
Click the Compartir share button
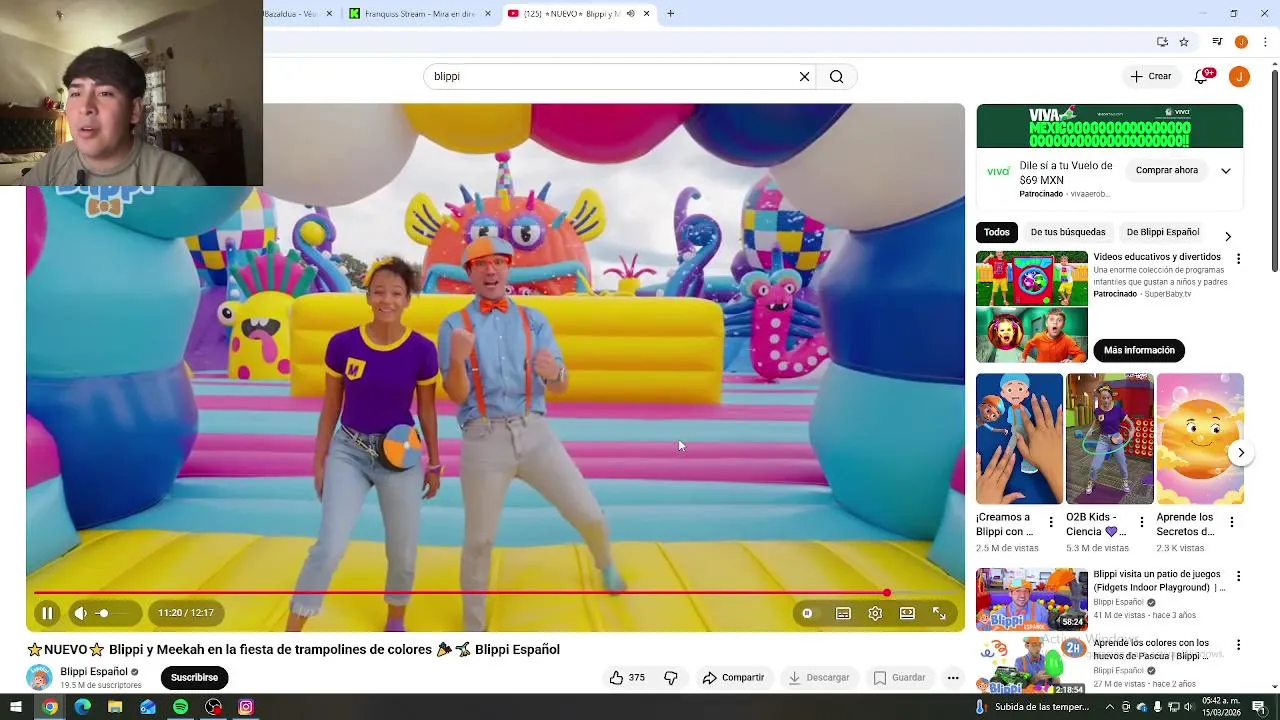[733, 678]
